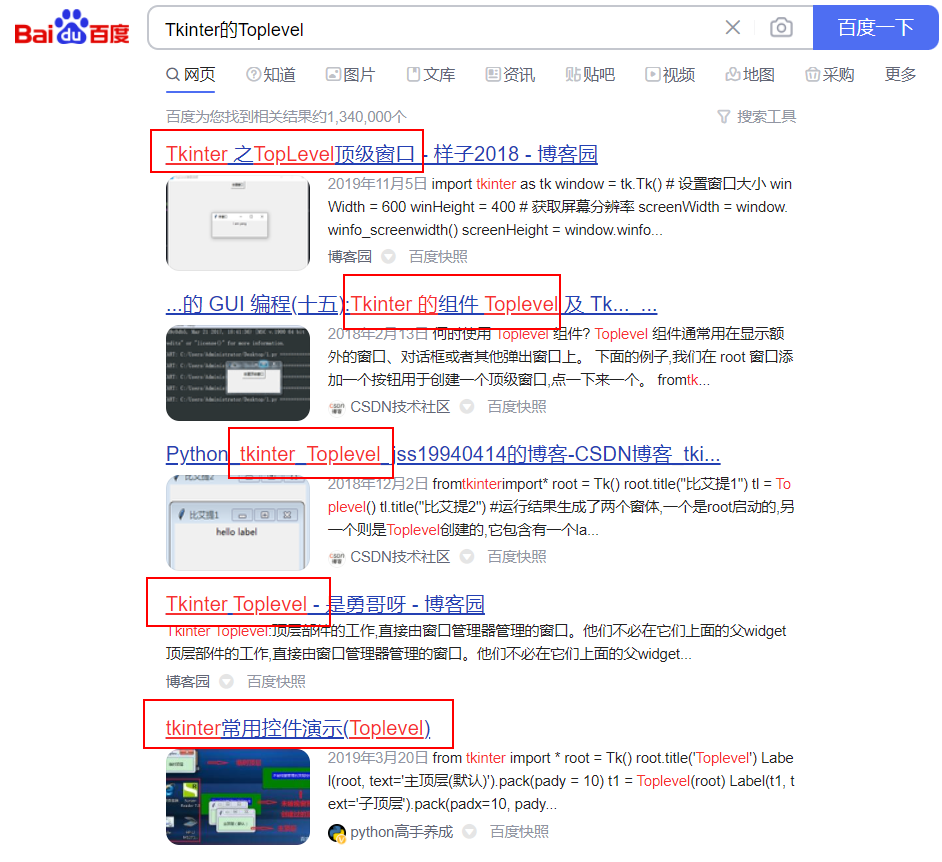The width and height of the screenshot is (942, 862).
Task: Expand dropdown arrow of Python_tkinter_Toplevel result source
Action: pos(467,557)
